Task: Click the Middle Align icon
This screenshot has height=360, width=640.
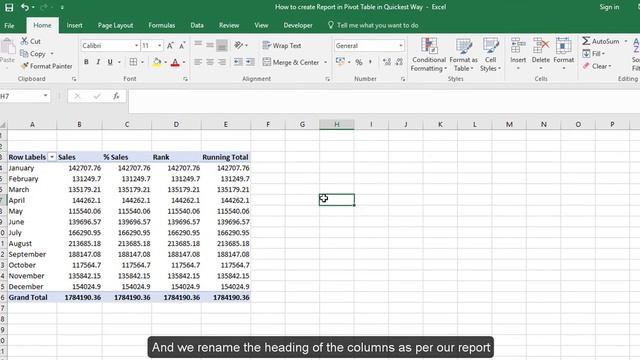Action: click(210, 44)
